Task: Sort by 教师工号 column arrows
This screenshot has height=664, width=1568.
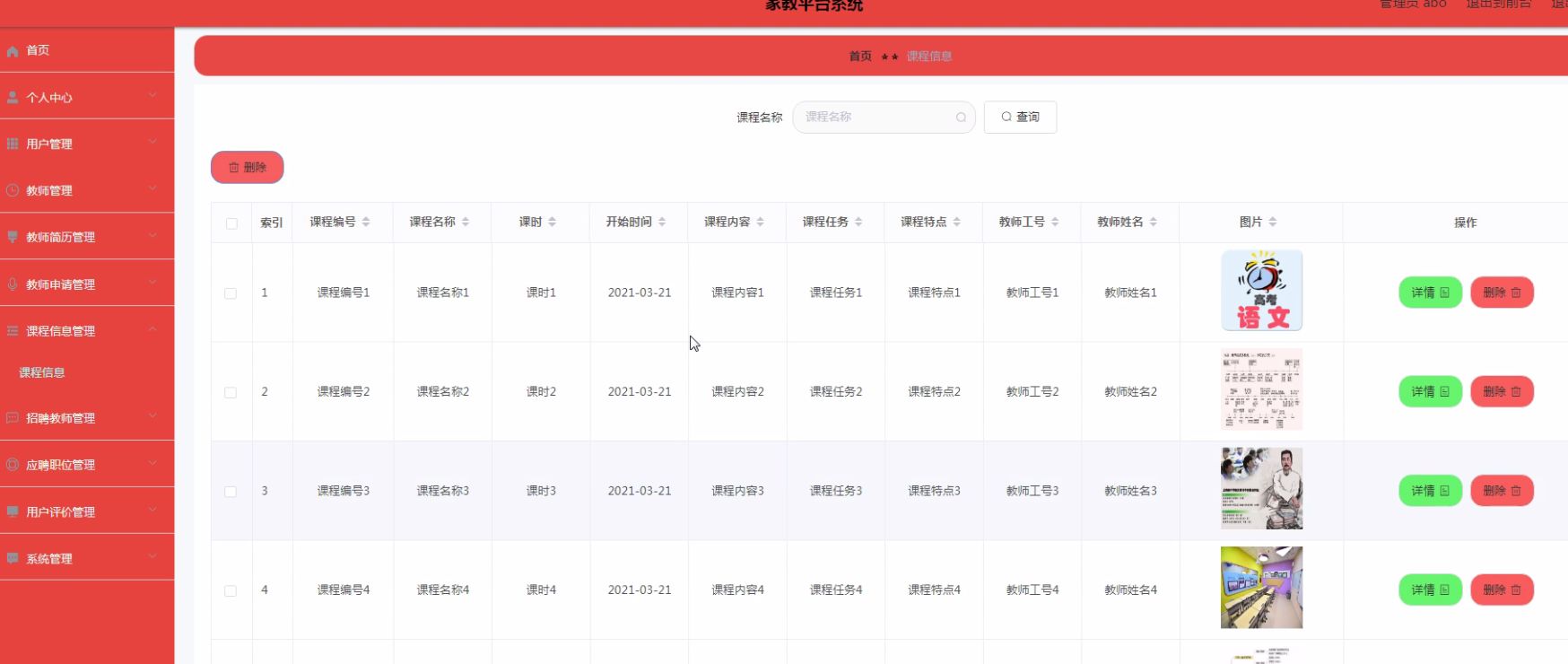Action: coord(1055,222)
